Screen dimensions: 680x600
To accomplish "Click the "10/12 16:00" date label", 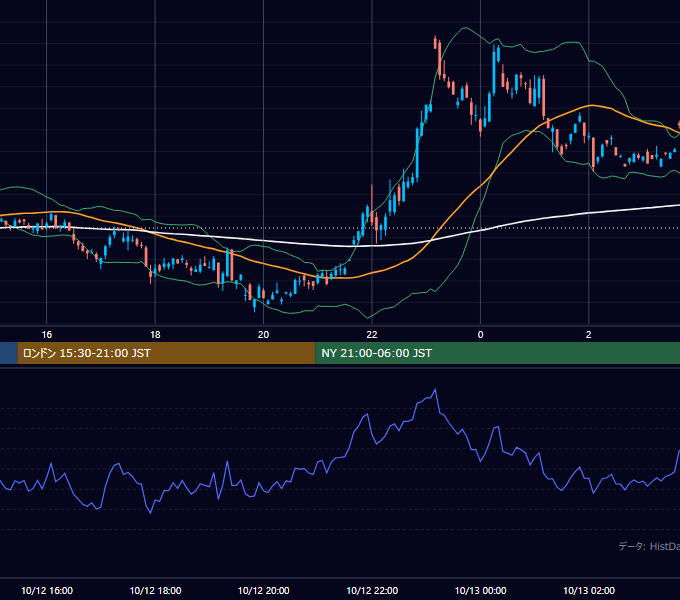I will (x=47, y=590).
